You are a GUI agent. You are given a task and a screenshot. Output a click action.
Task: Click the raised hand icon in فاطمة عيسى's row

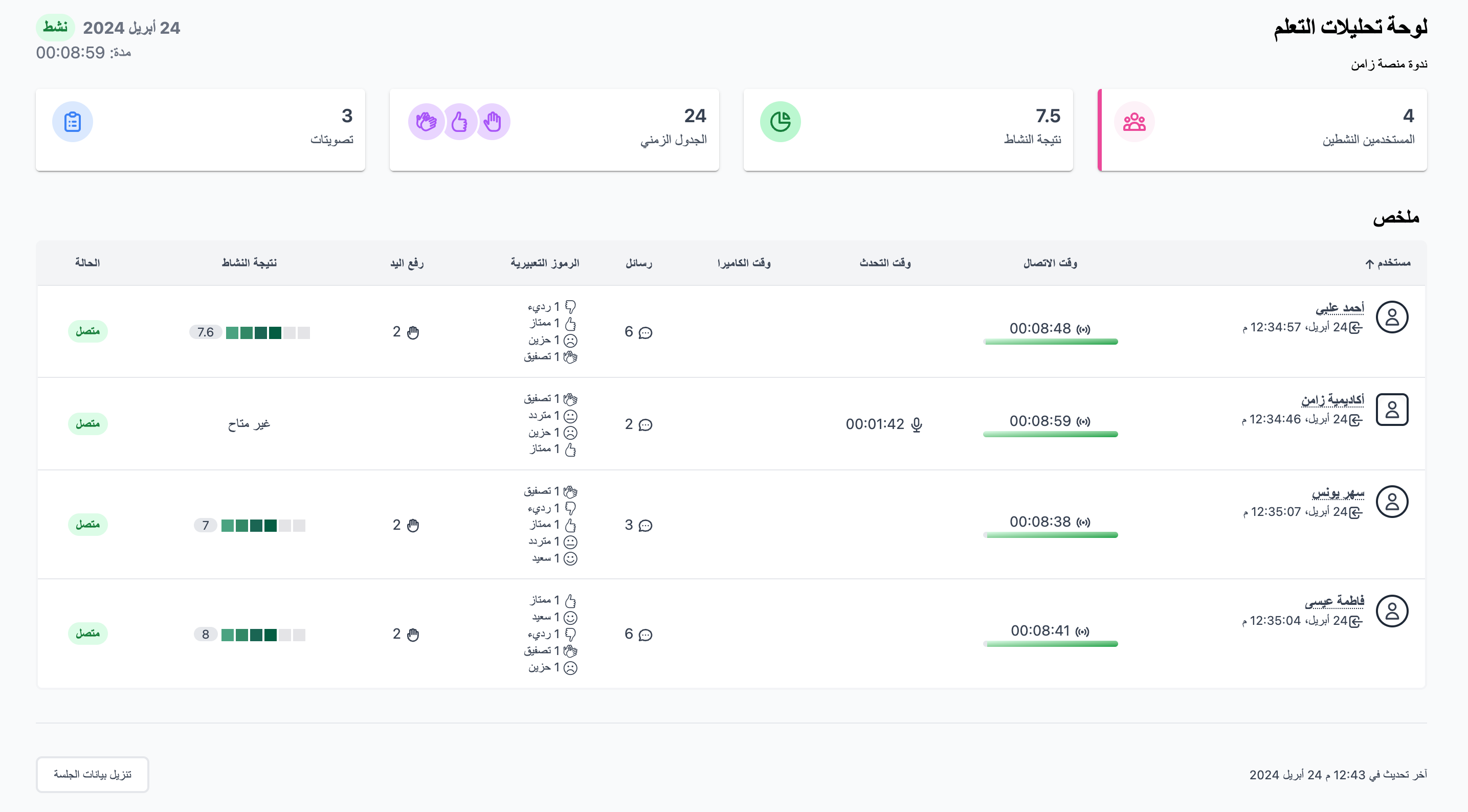[413, 635]
